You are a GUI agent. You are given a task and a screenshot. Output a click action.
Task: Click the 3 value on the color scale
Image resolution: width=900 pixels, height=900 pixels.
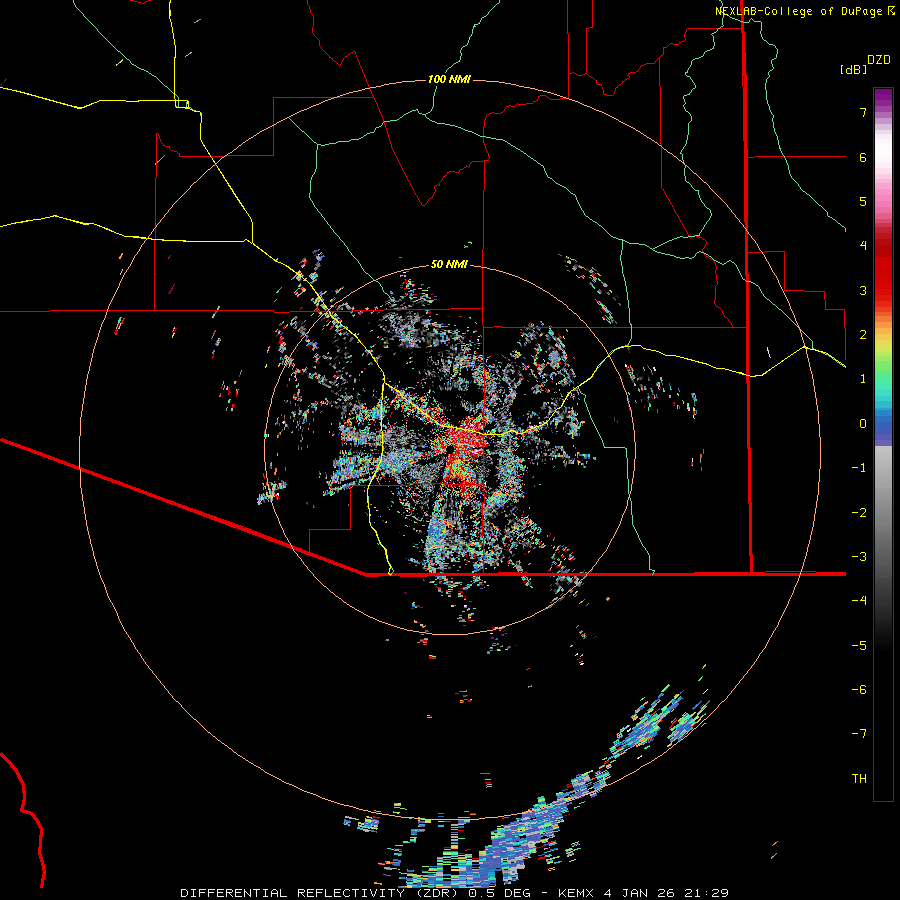tap(863, 290)
